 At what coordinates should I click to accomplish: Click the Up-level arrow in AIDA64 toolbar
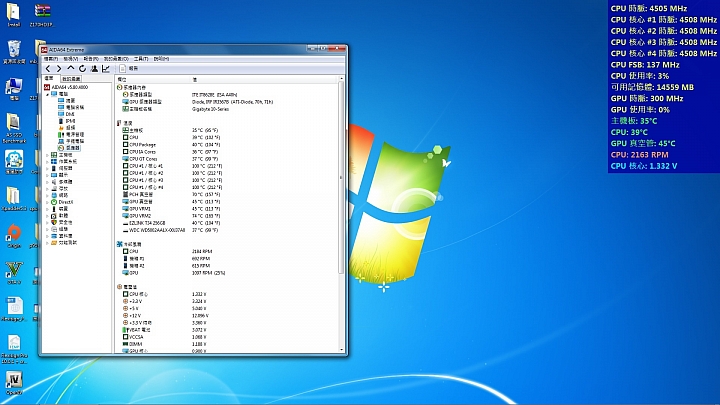point(71,68)
